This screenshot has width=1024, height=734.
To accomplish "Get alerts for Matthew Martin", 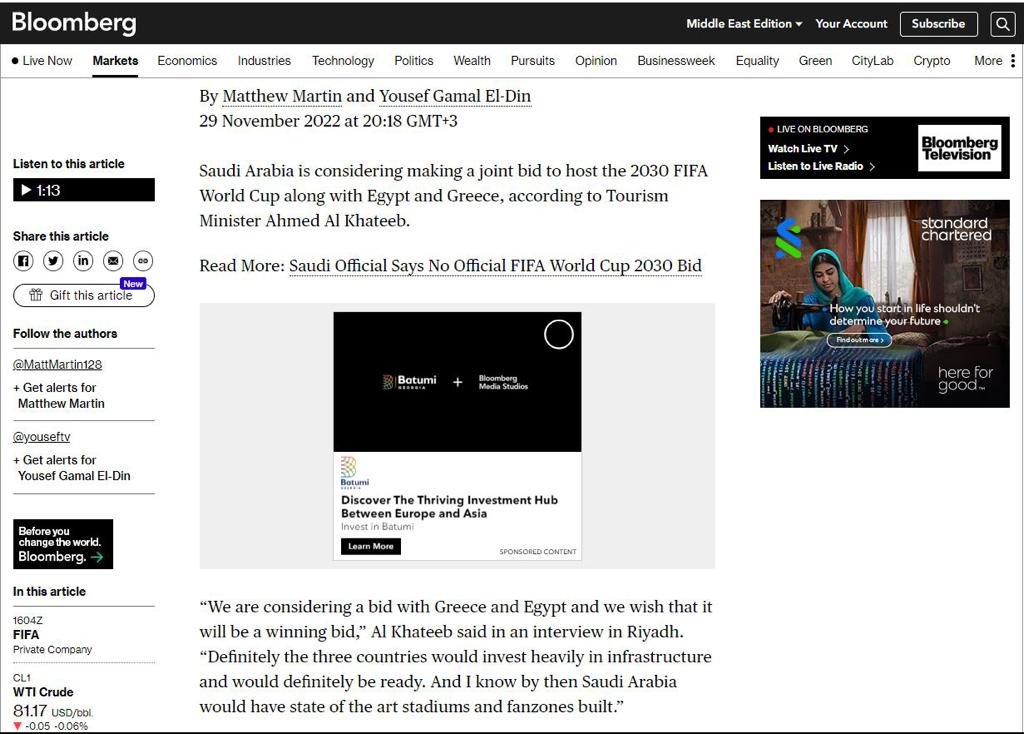I will 59,396.
